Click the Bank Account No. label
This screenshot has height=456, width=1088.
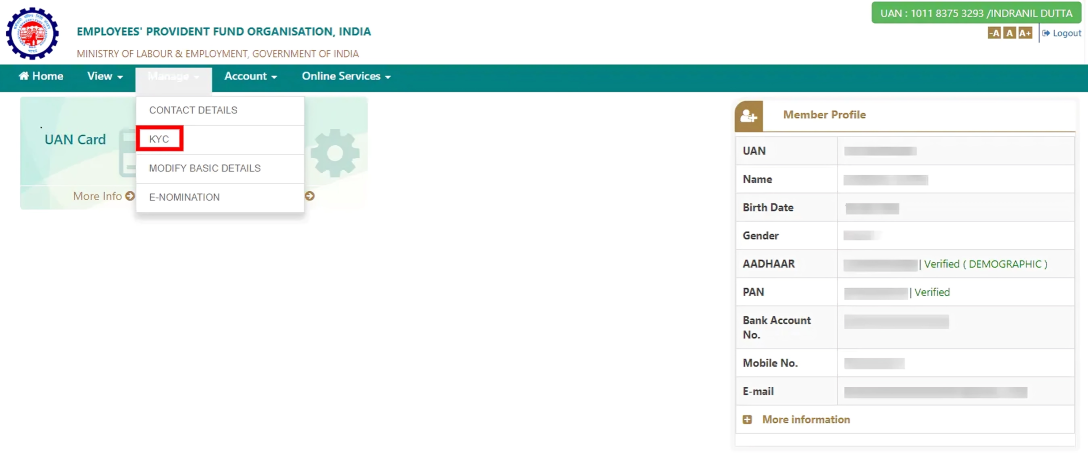click(x=776, y=328)
